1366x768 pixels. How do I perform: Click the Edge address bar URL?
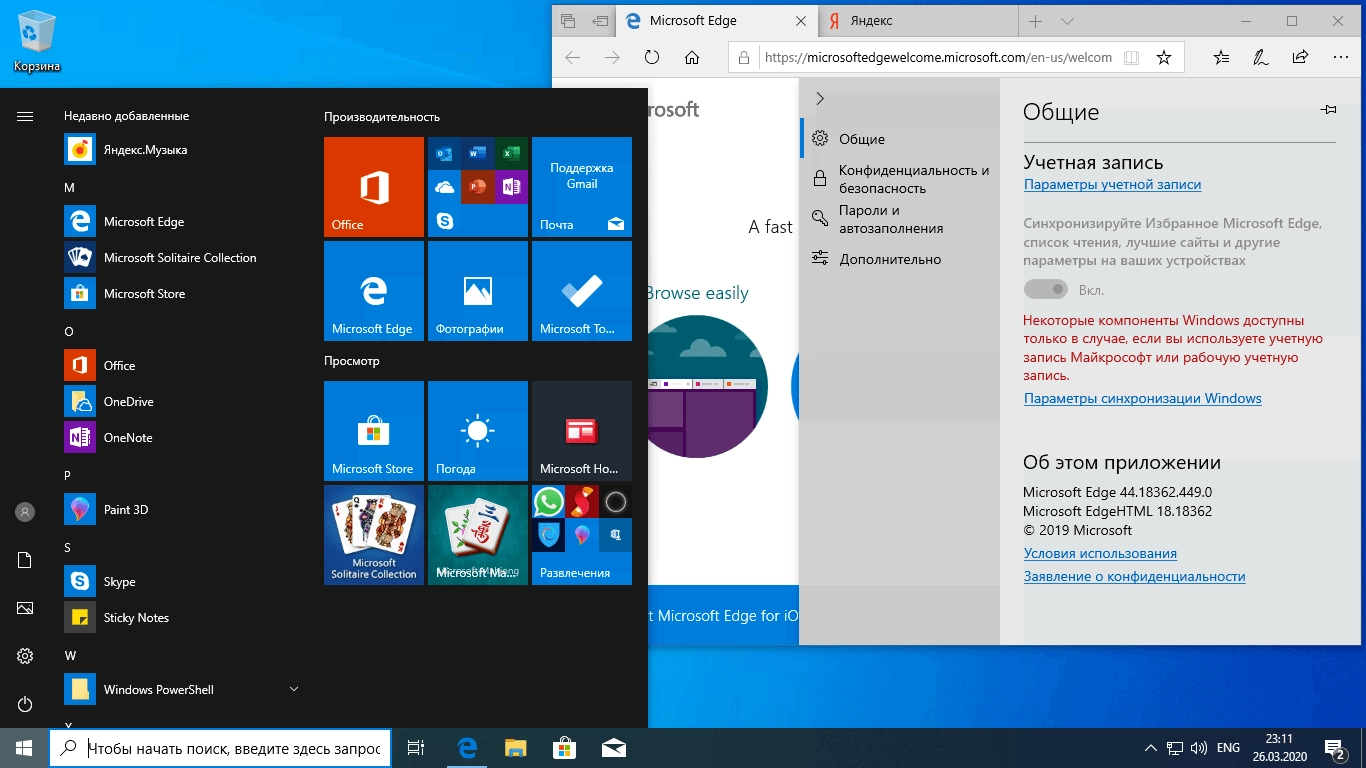point(938,58)
